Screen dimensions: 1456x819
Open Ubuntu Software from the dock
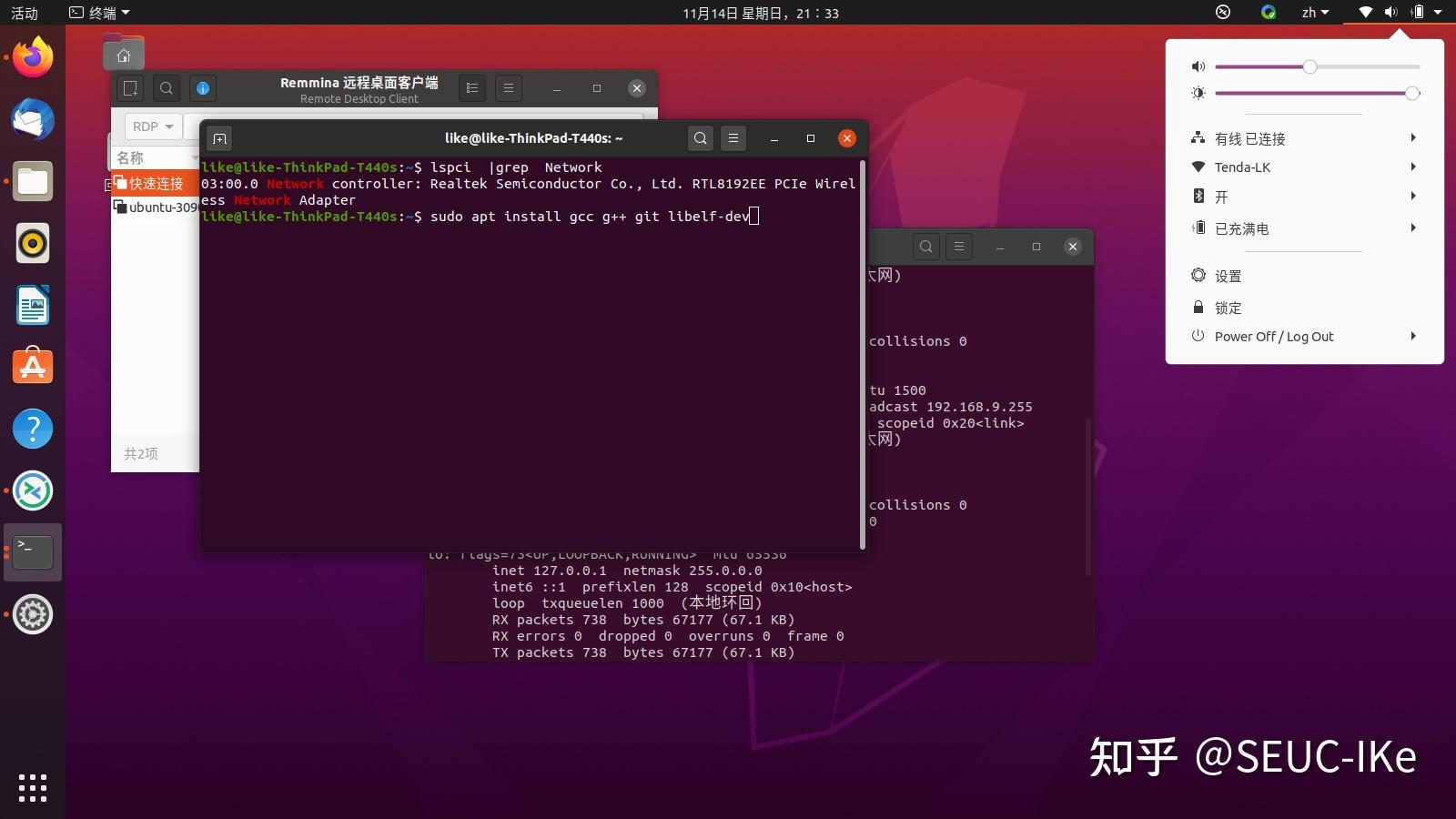click(32, 367)
